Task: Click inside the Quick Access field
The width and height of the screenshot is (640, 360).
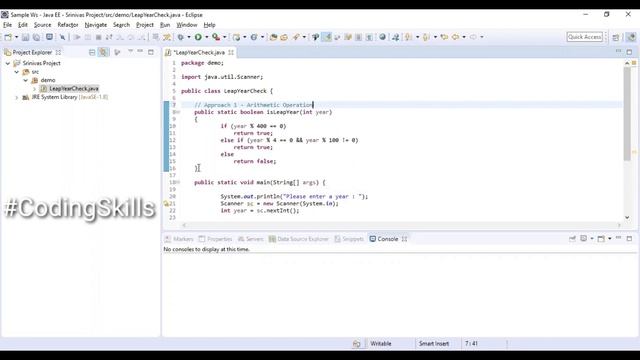Action: click(584, 37)
